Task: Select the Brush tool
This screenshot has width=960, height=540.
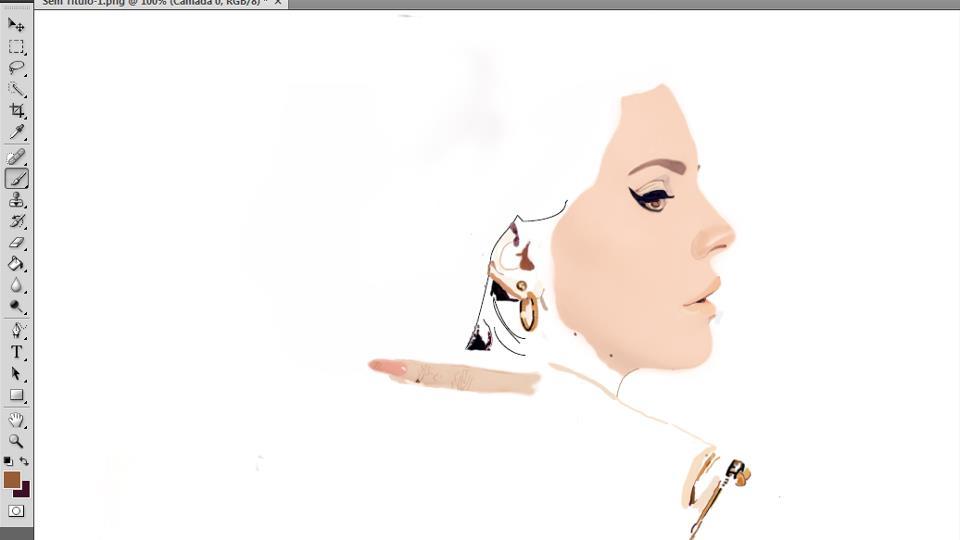Action: click(16, 179)
